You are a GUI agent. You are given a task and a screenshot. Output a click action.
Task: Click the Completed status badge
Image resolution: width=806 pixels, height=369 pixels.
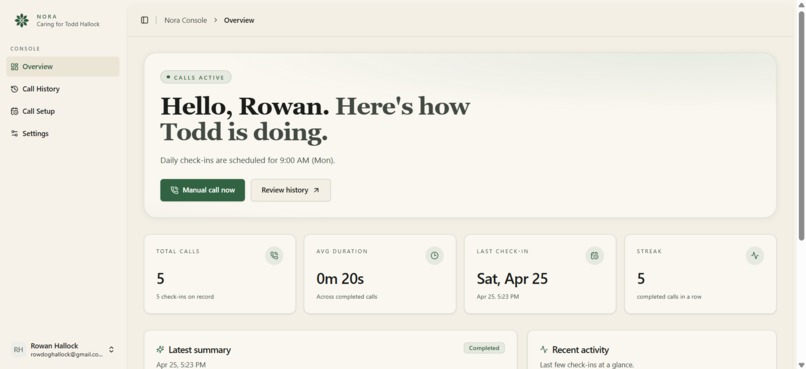(x=484, y=348)
